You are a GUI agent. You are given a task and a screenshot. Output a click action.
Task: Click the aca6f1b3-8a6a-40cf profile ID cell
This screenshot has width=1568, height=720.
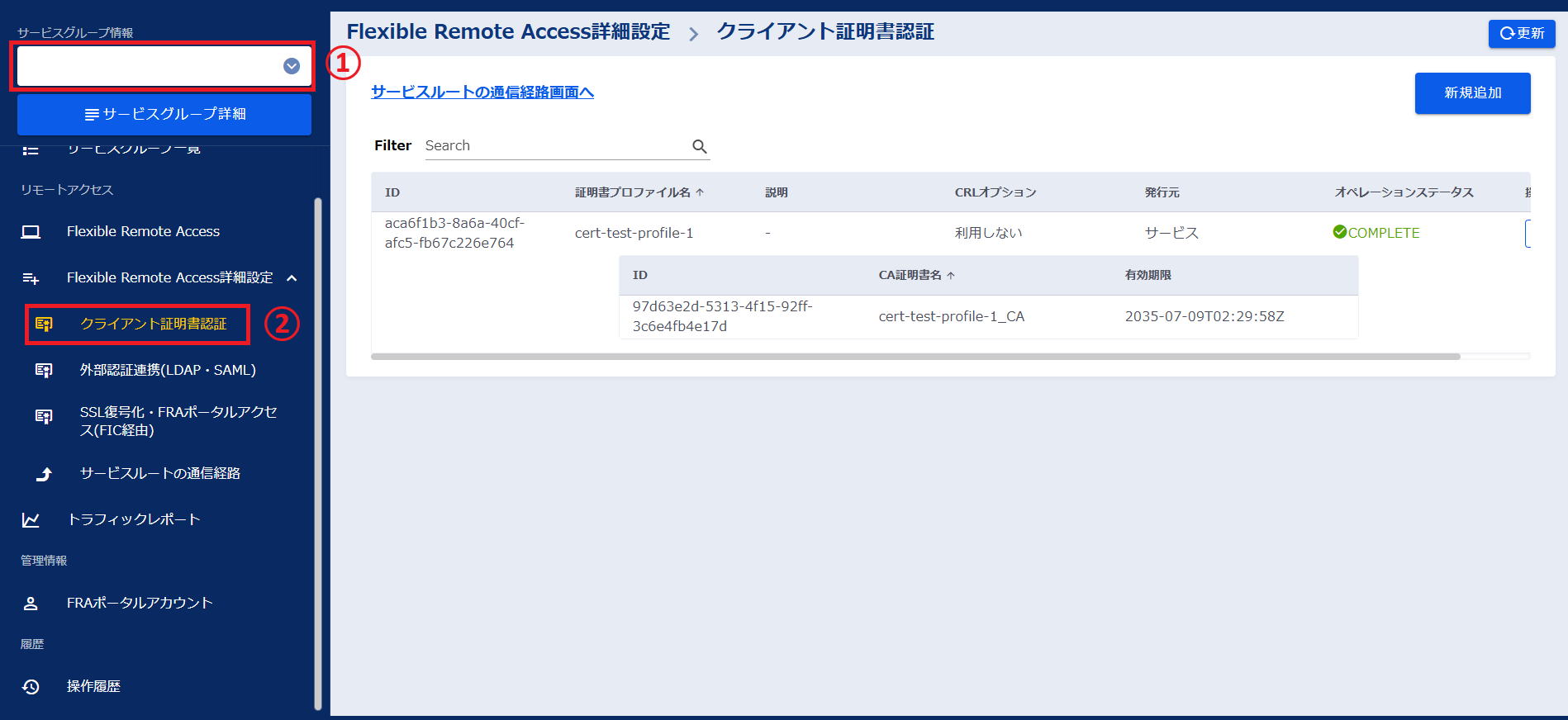[455, 234]
